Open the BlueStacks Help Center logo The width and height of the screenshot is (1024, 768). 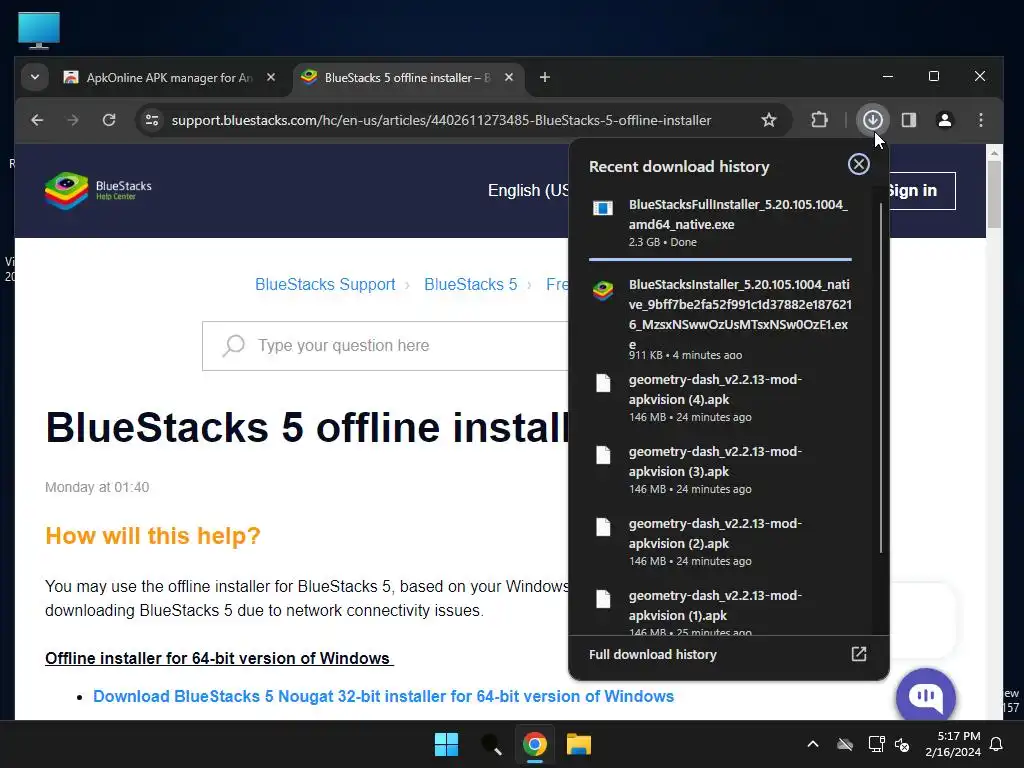(x=98, y=191)
